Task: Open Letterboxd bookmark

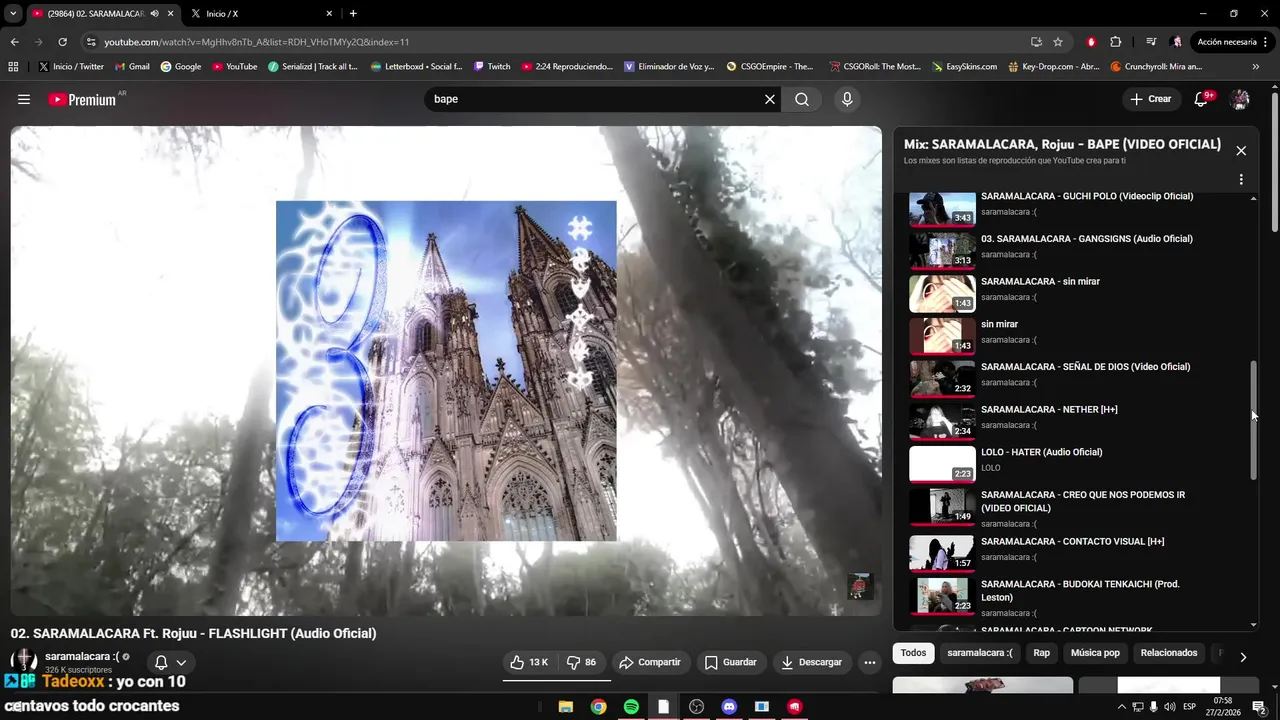Action: (416, 67)
